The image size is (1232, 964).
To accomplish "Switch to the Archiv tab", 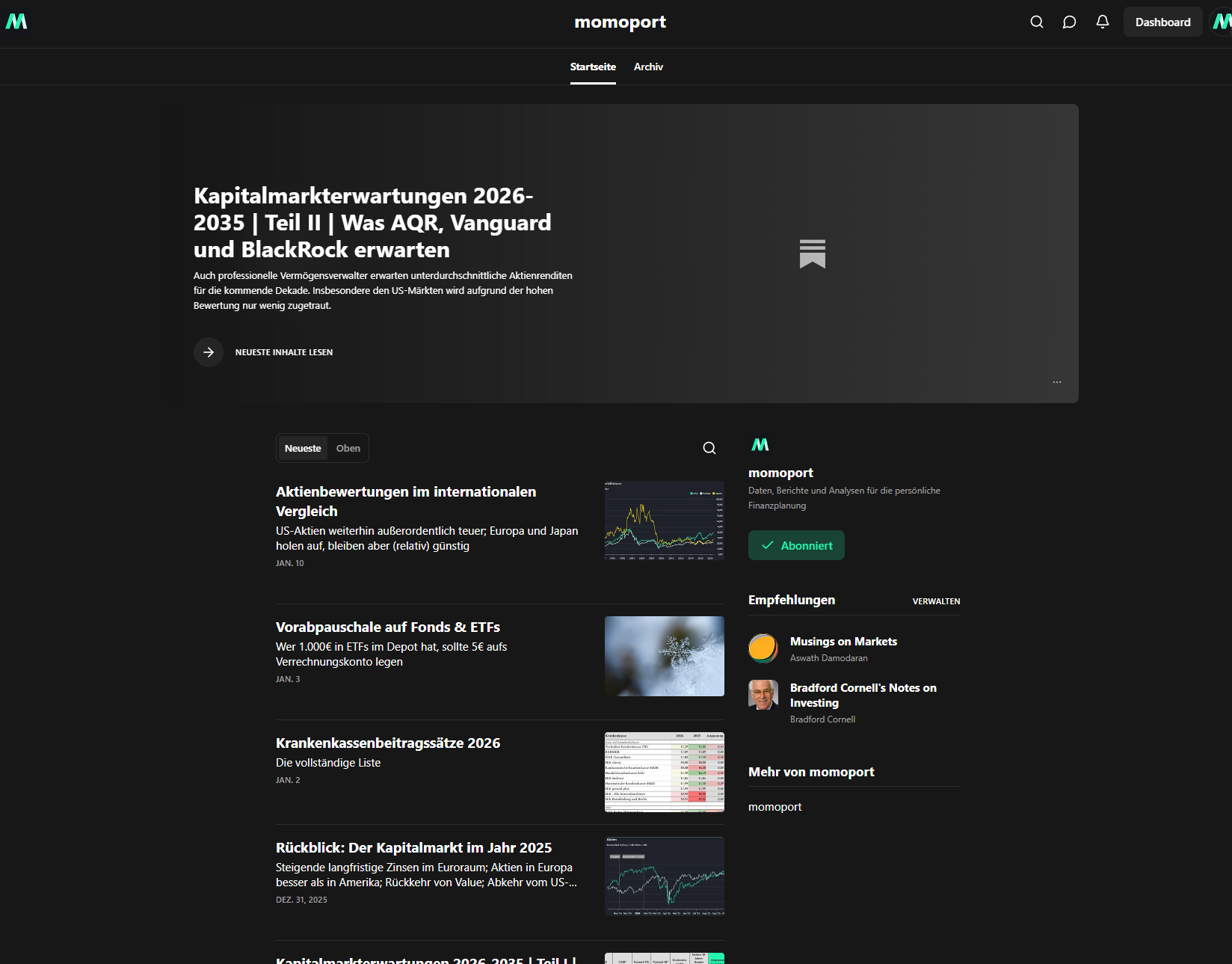I will point(647,67).
